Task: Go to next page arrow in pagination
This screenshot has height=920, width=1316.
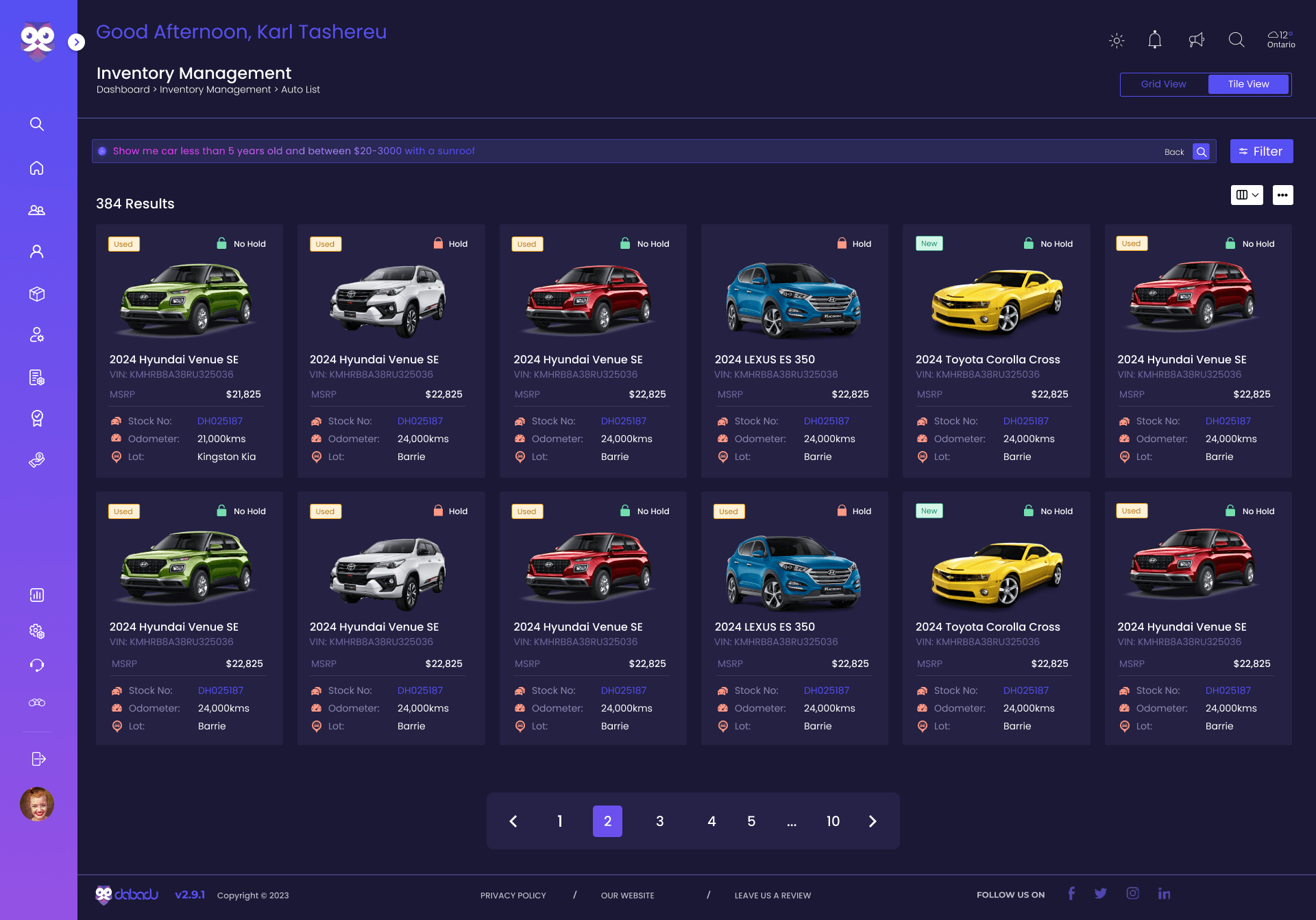Action: tap(873, 821)
